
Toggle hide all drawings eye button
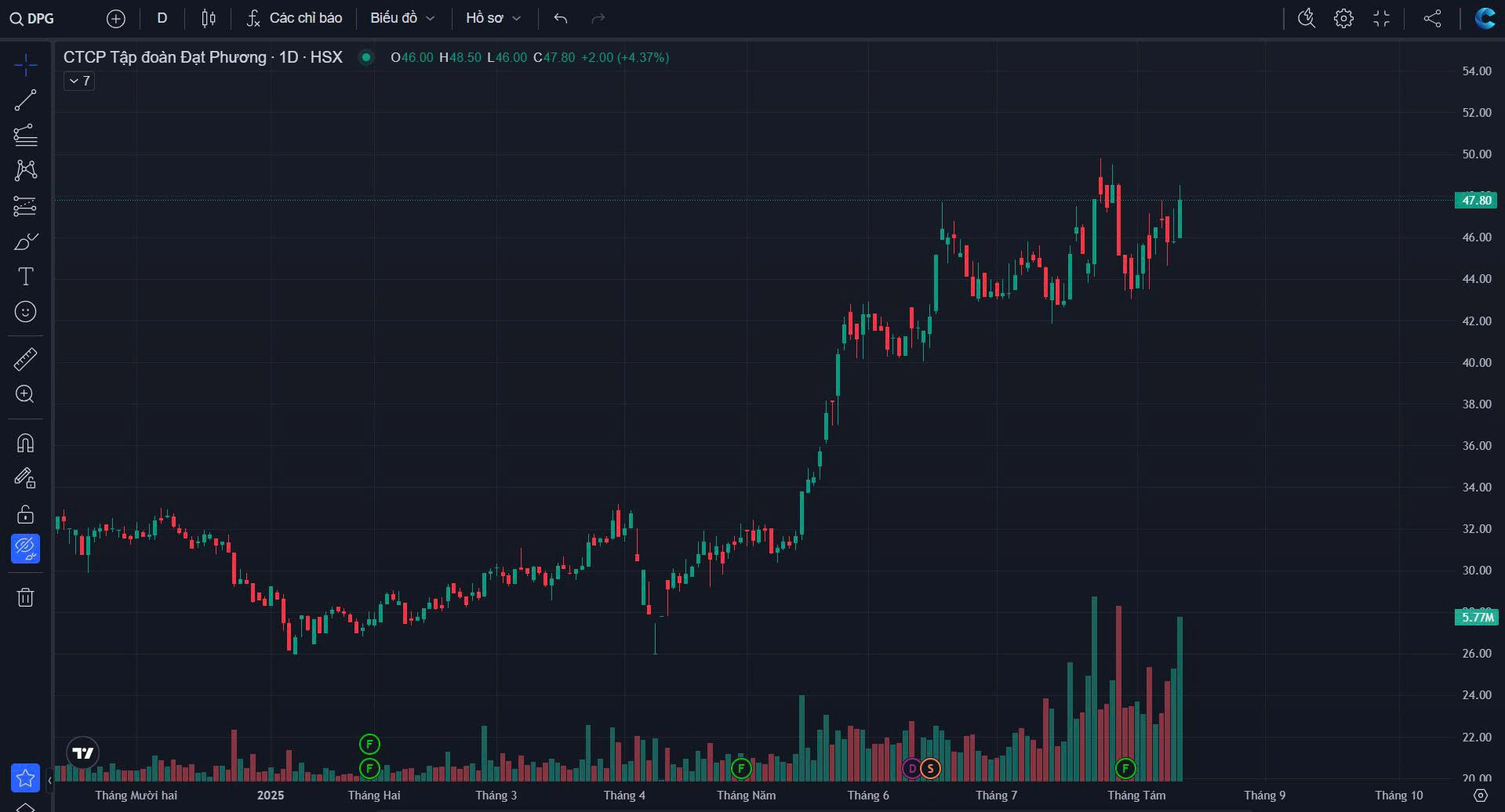25,549
